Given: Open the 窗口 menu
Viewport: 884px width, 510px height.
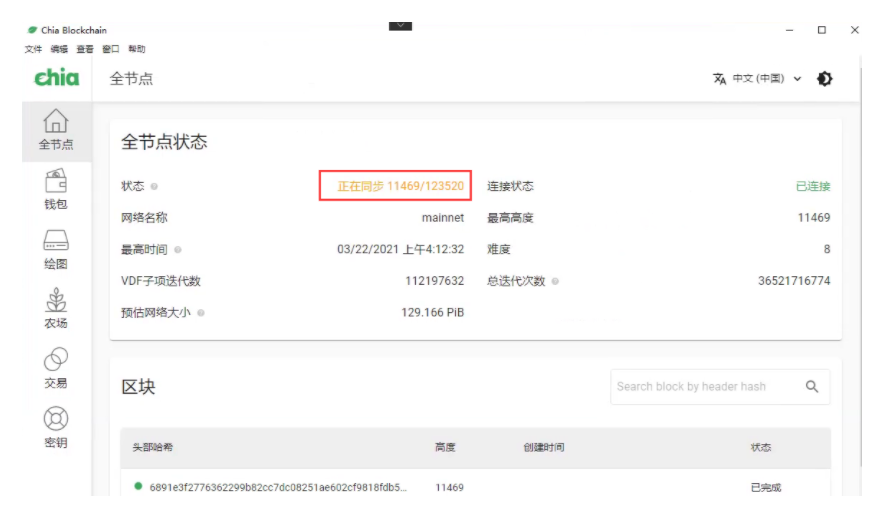Looking at the screenshot, I should tap(111, 49).
